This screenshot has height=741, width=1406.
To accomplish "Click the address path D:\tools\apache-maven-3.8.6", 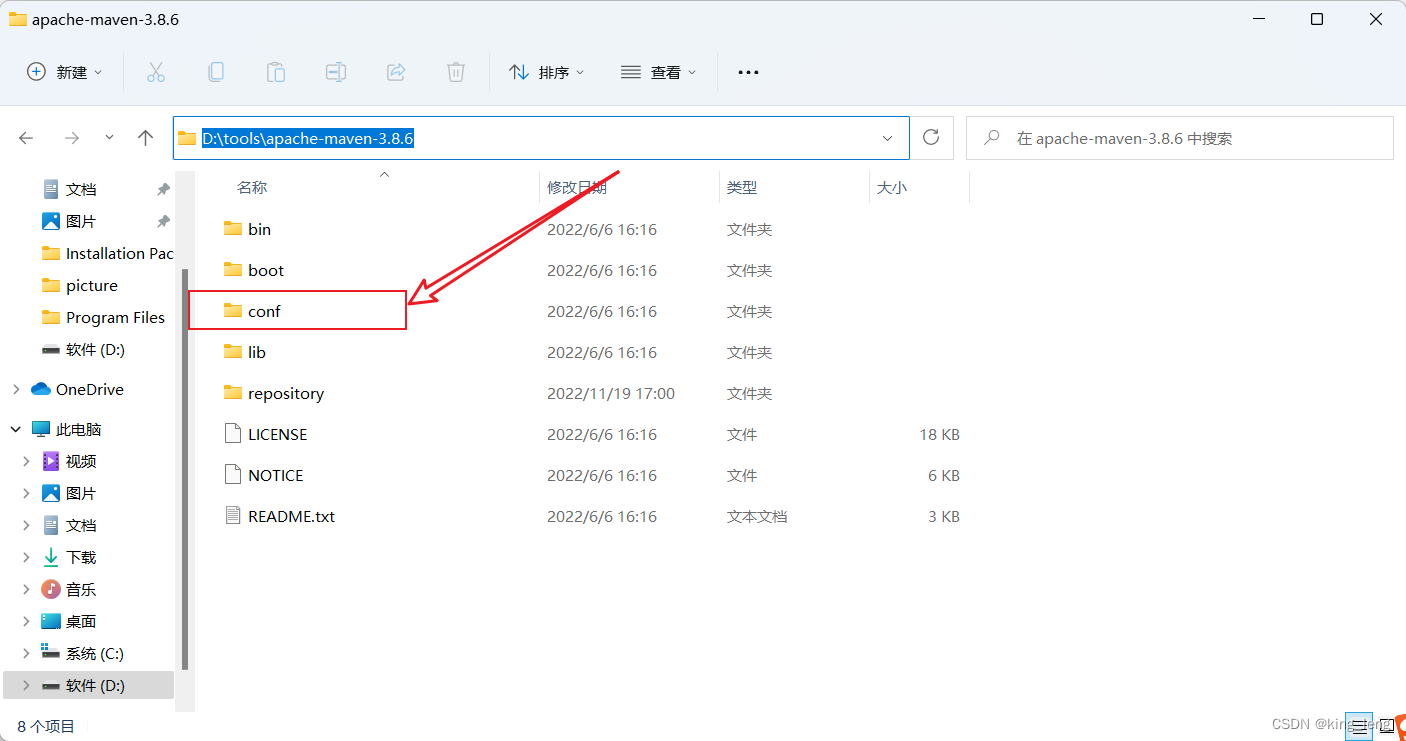I will point(308,138).
